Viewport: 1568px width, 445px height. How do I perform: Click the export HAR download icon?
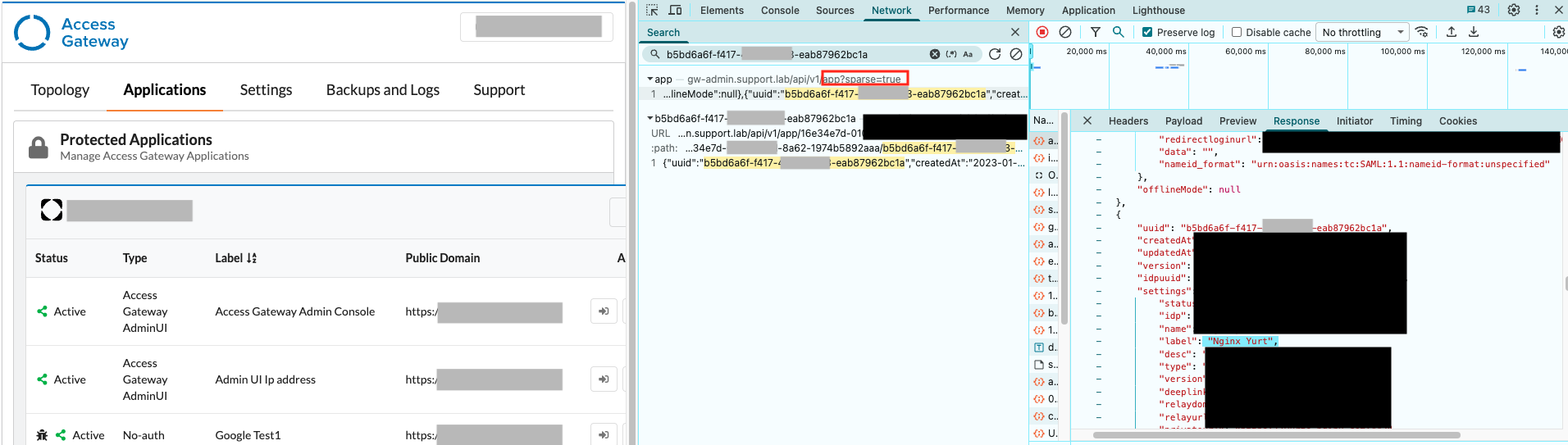(x=1474, y=32)
